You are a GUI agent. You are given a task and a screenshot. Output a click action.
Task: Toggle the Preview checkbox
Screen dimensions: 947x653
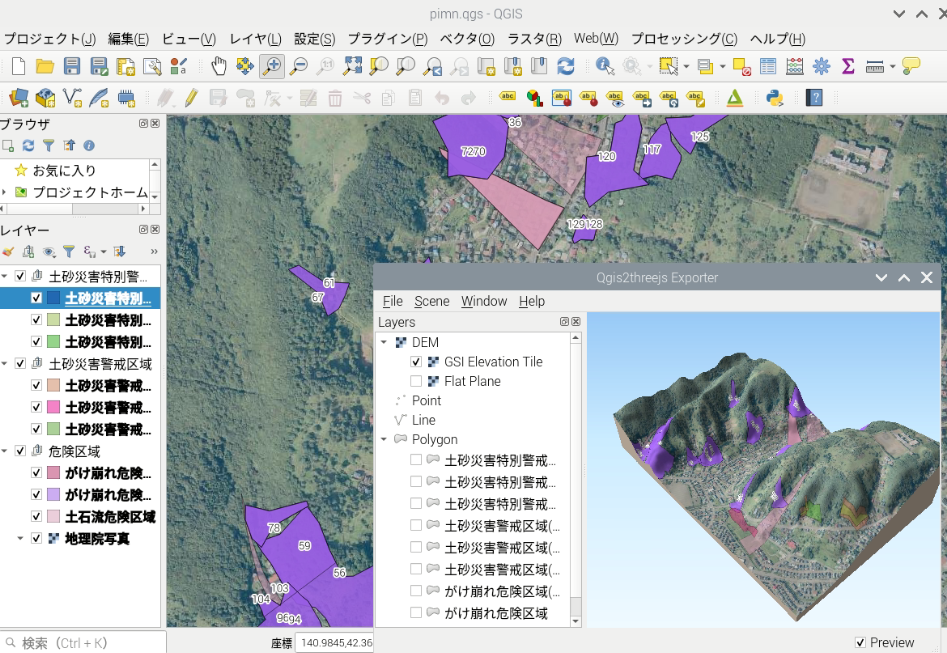861,642
